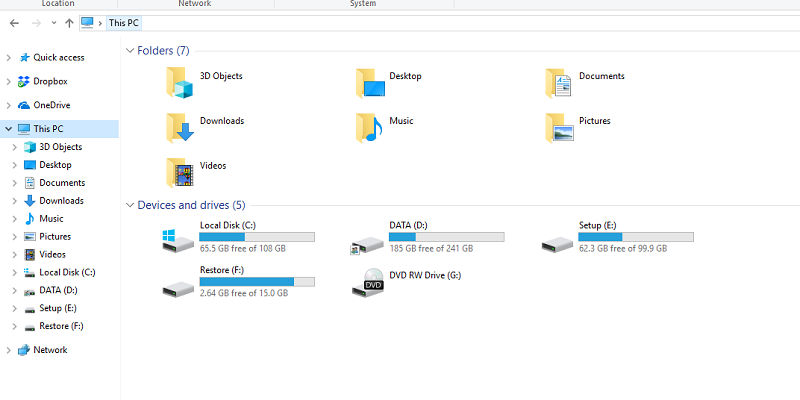
Task: Open the Pictures folder in main pane
Action: 560,126
